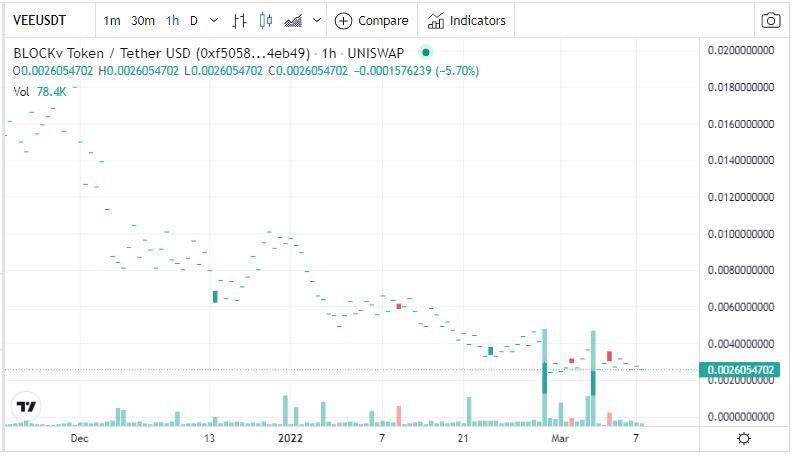The width and height of the screenshot is (793, 459).
Task: Open the Compare symbols button
Action: [x=372, y=21]
